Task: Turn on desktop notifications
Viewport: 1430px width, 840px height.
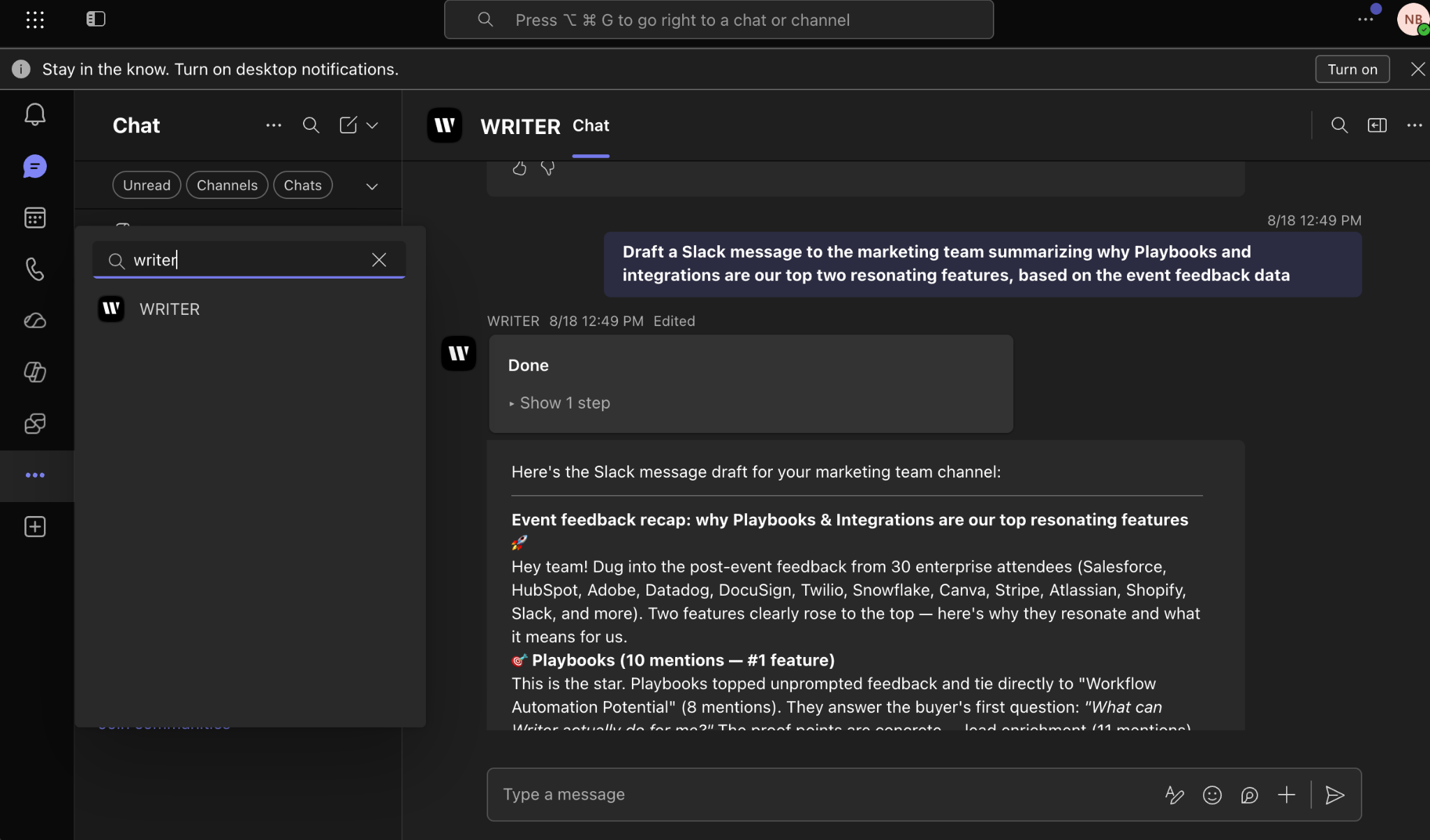Action: [1352, 69]
